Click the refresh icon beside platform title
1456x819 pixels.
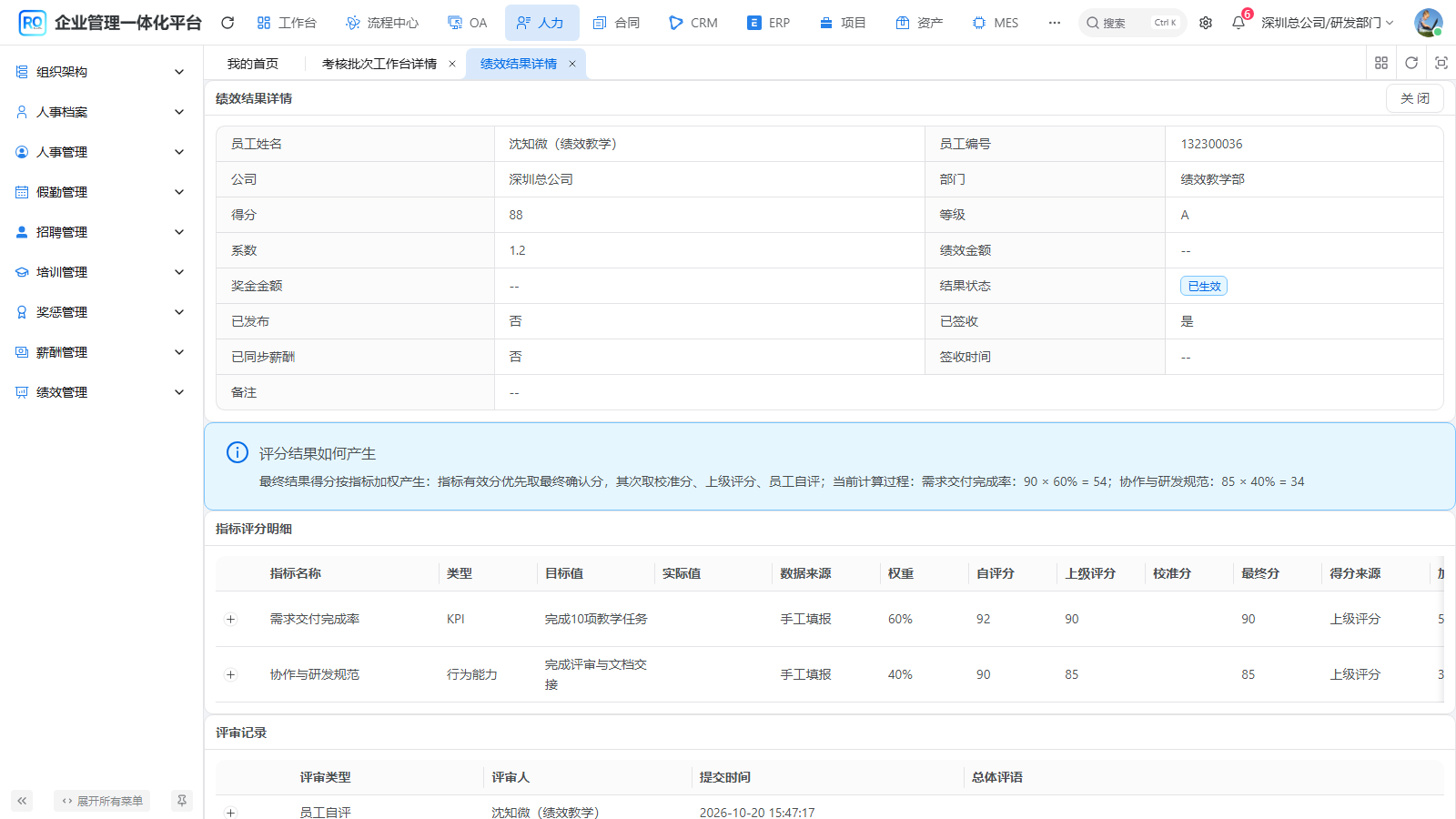[227, 23]
